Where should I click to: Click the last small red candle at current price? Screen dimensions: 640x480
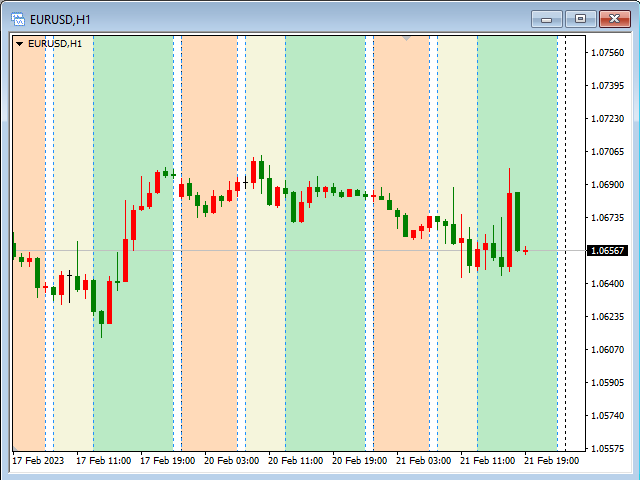525,251
